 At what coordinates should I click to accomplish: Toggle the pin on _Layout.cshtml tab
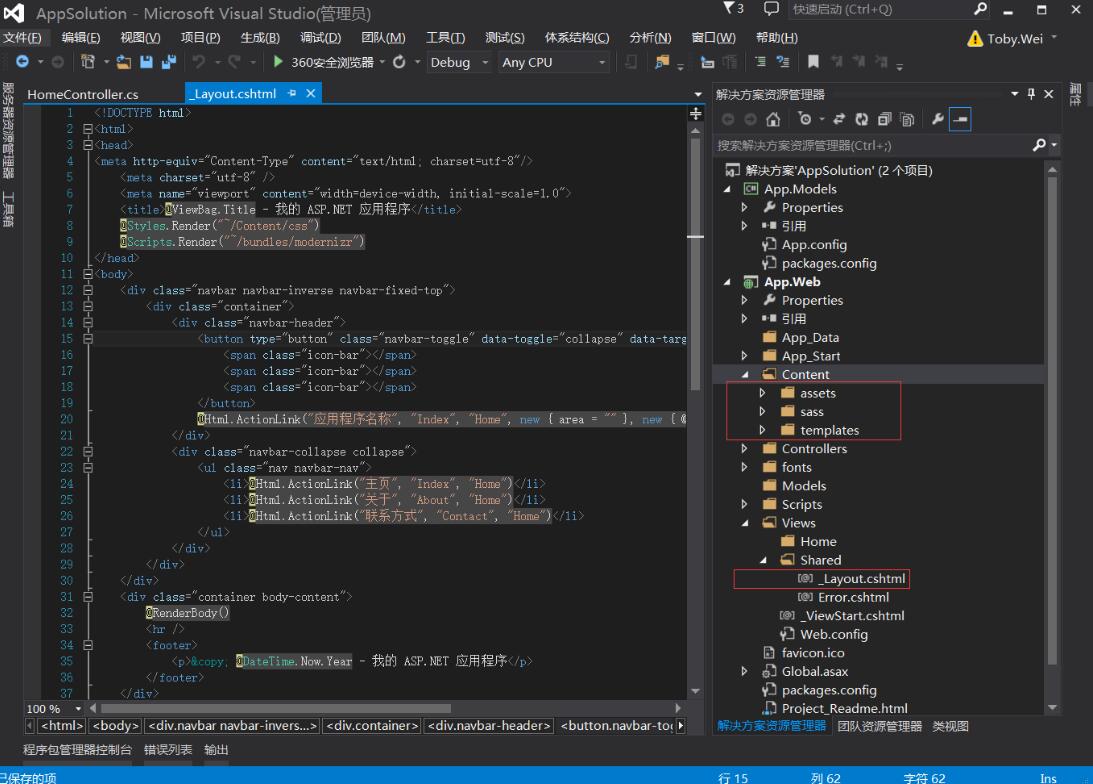pos(292,93)
